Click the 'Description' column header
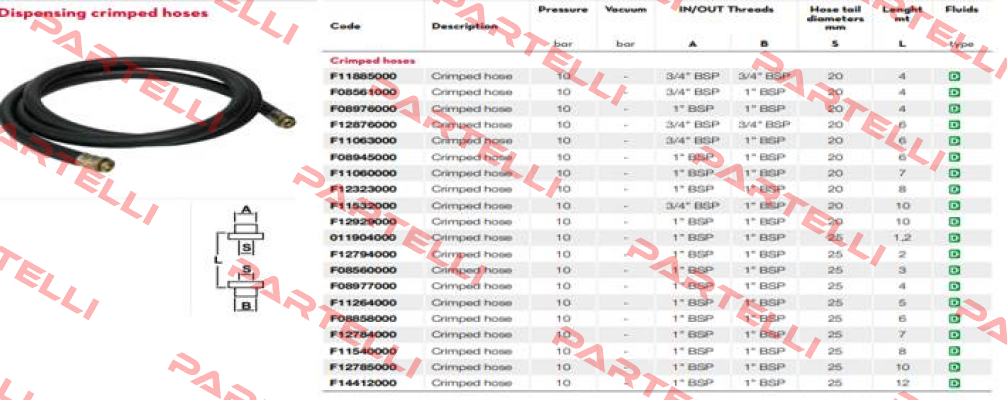1007x400 pixels. [x=464, y=26]
